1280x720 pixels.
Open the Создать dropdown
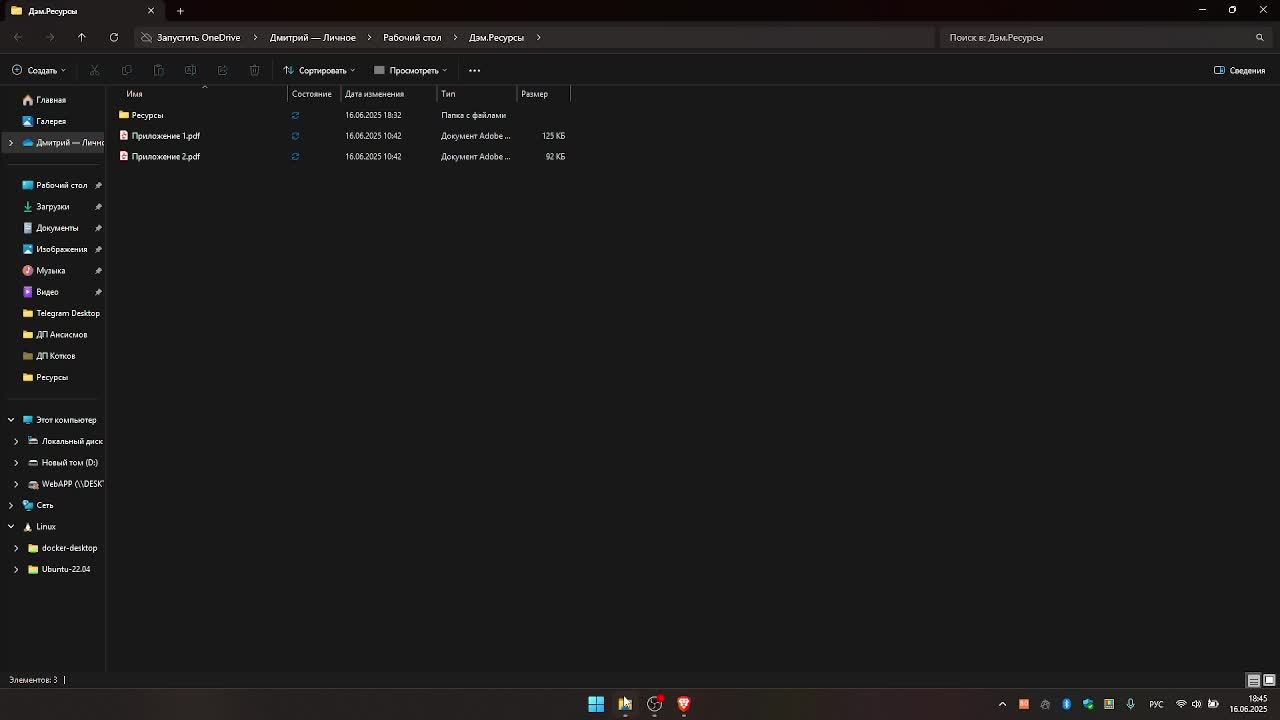(38, 70)
